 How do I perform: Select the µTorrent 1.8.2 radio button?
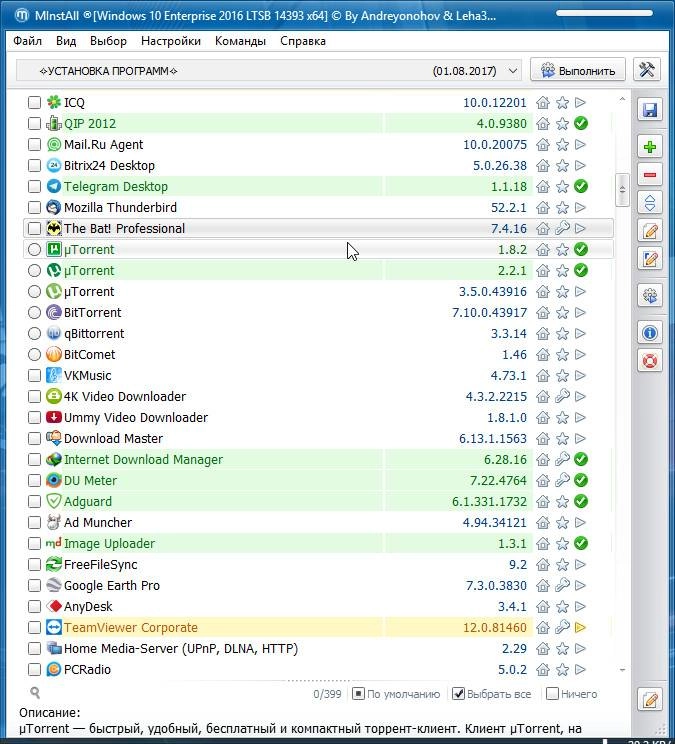(x=34, y=250)
